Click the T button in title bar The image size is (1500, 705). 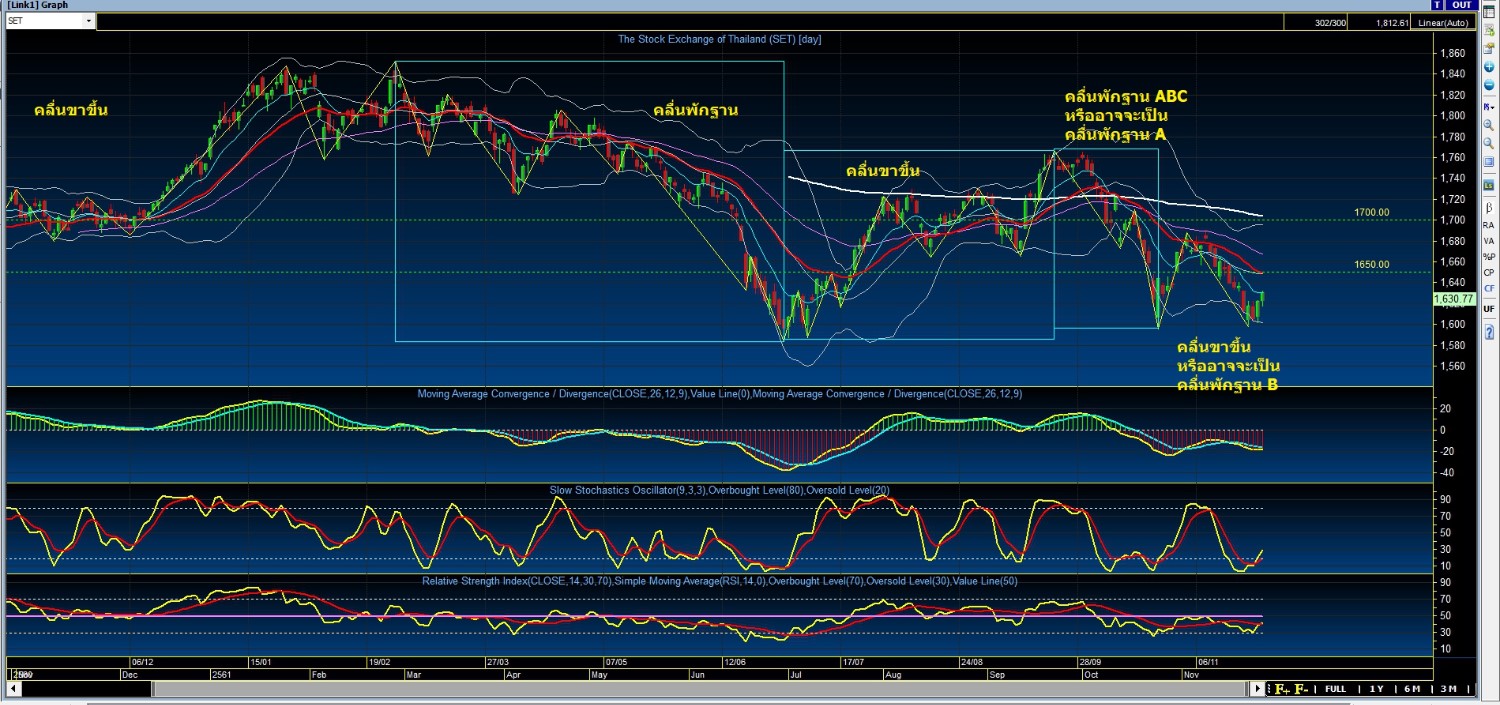click(1437, 5)
